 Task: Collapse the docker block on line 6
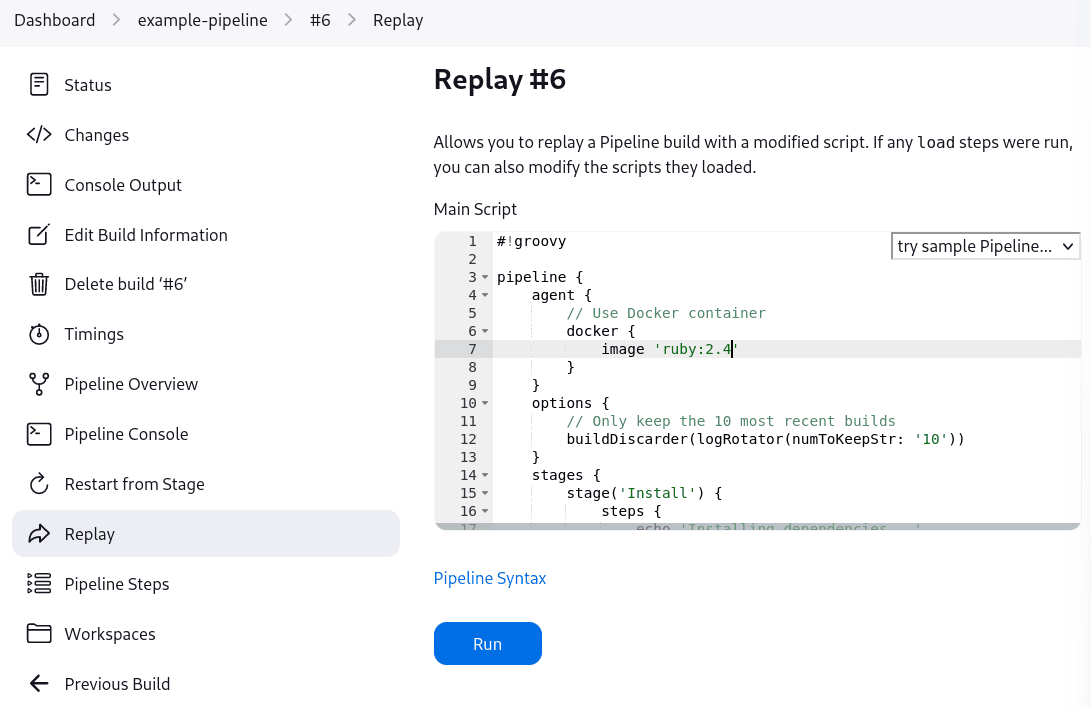[x=484, y=331]
